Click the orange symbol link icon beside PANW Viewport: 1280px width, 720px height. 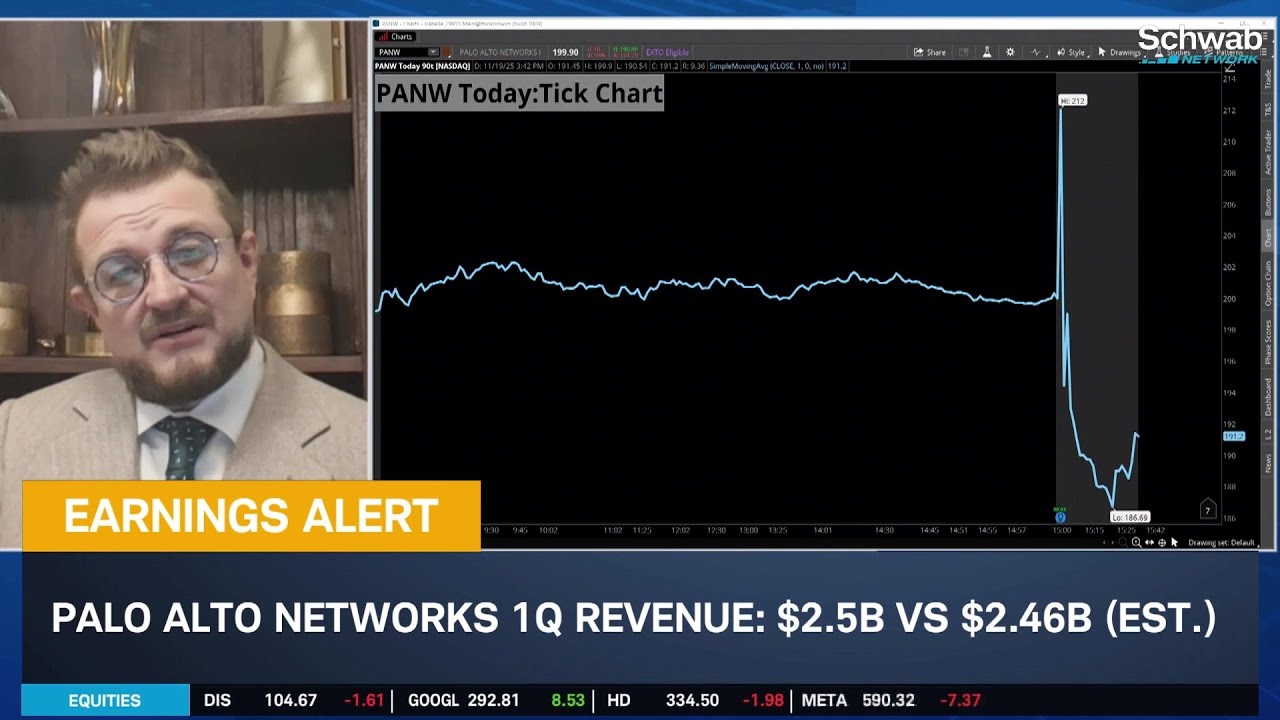(447, 52)
